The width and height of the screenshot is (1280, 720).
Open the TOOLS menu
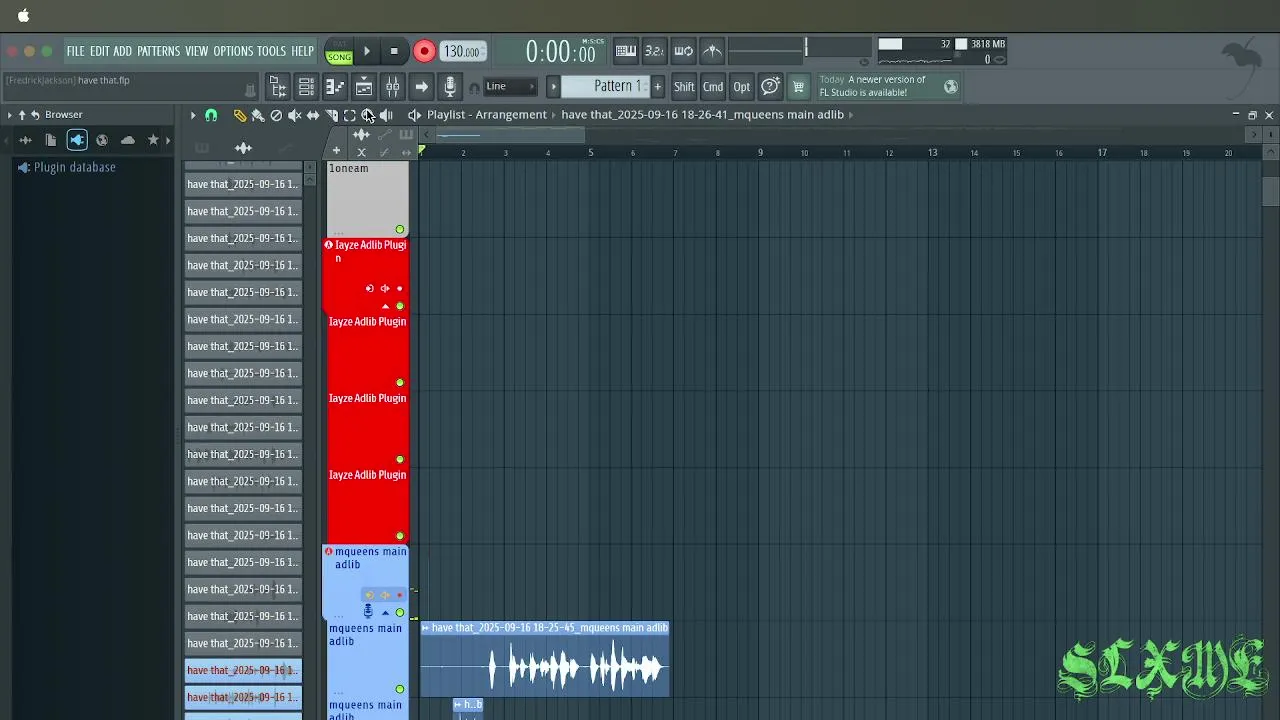point(271,51)
